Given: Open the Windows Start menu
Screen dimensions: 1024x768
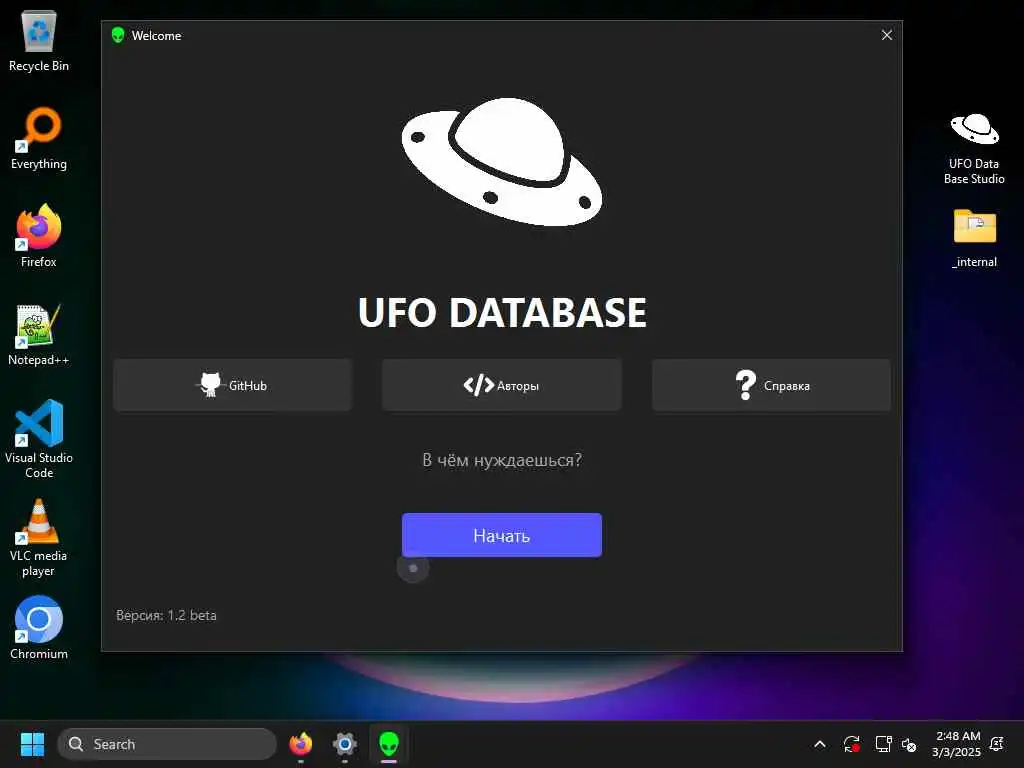Looking at the screenshot, I should (32, 744).
